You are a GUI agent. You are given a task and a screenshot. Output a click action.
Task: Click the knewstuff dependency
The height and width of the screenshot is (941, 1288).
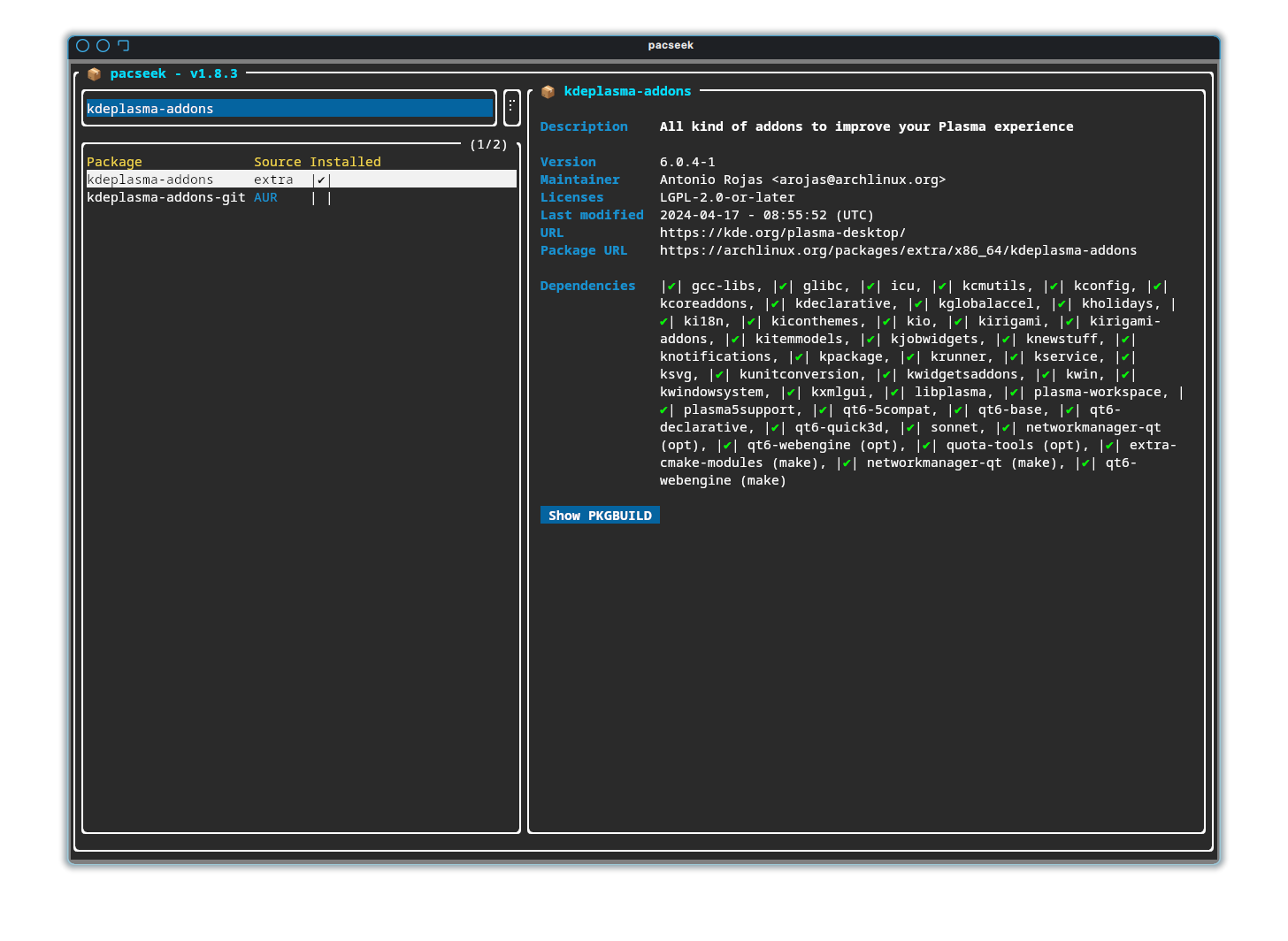(x=1062, y=339)
